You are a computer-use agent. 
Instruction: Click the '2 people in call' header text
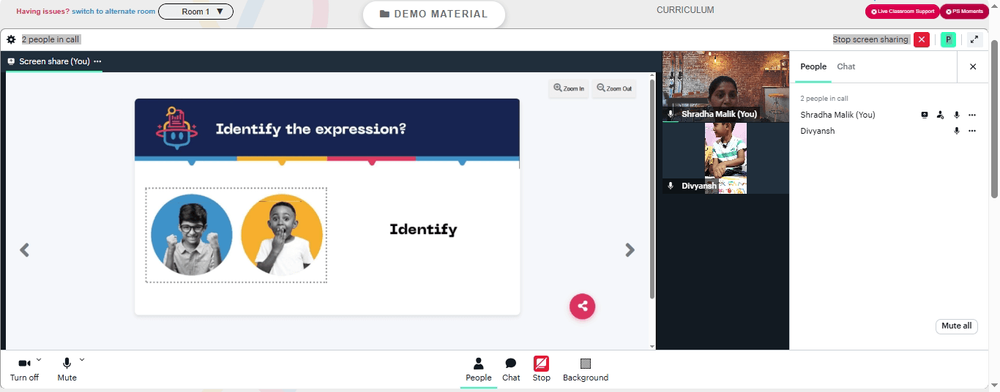pyautogui.click(x=50, y=40)
